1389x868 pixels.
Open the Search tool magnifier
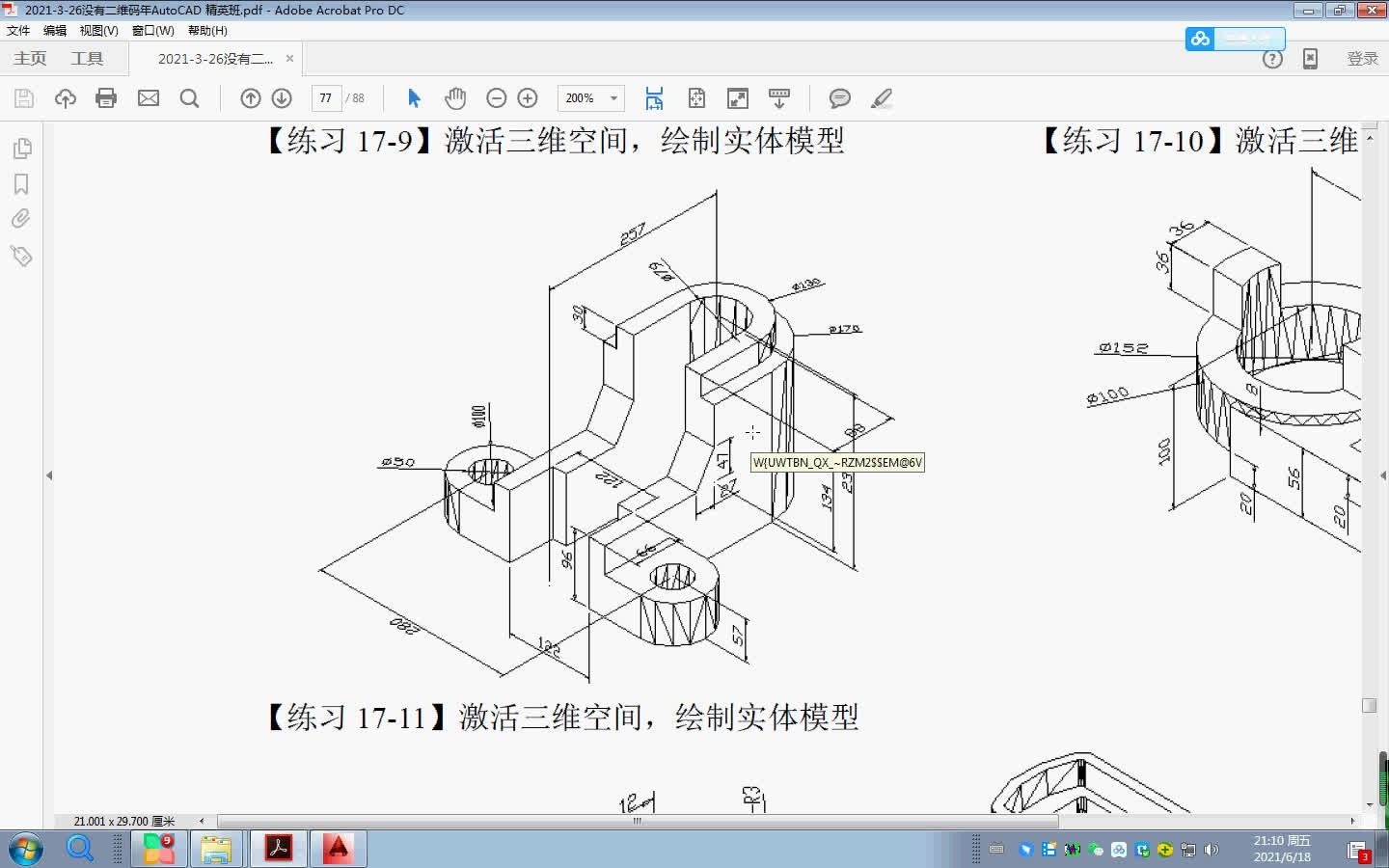[x=190, y=97]
